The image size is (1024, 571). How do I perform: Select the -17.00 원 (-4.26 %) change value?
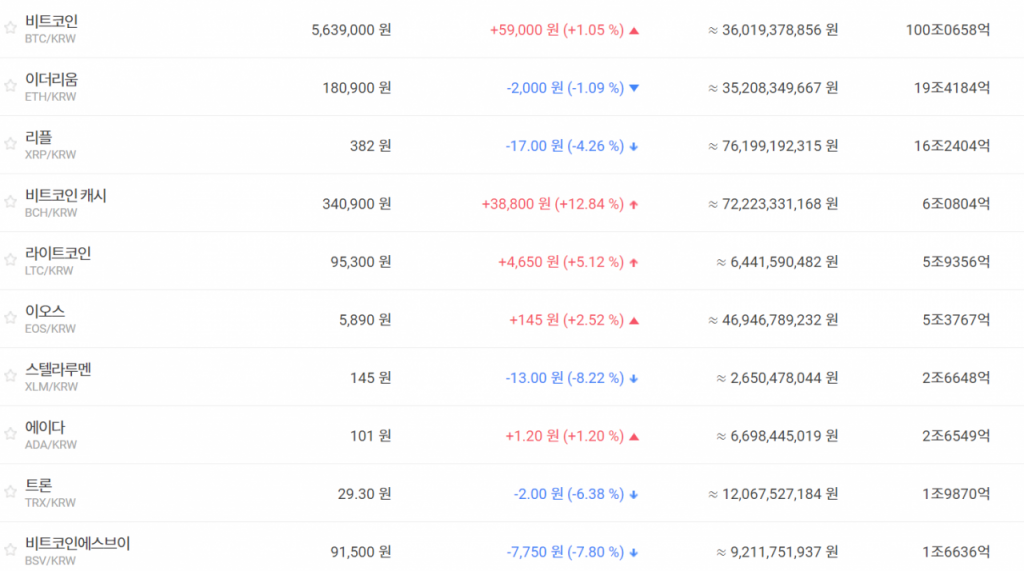[x=564, y=146]
